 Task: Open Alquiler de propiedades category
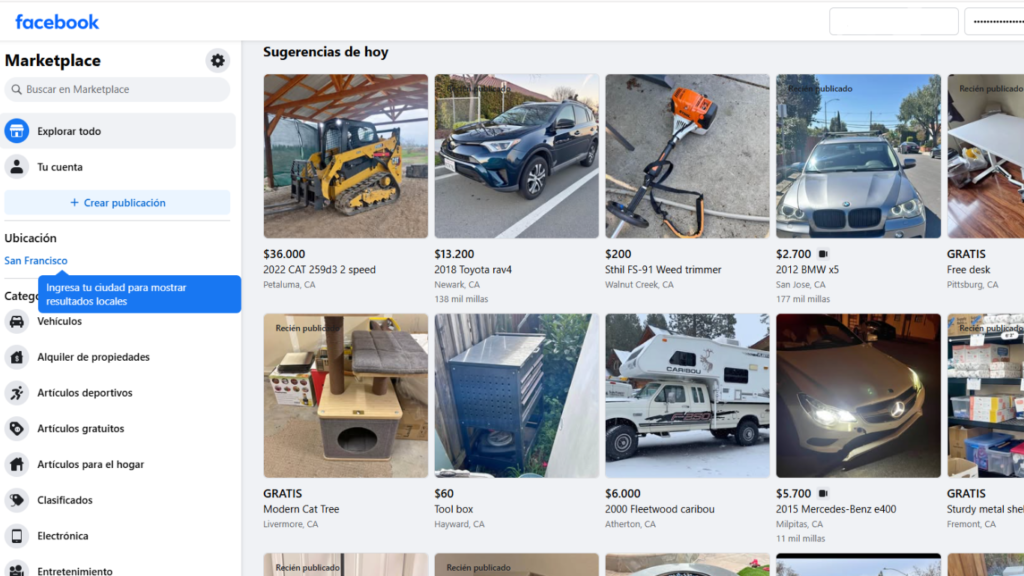tap(118, 357)
